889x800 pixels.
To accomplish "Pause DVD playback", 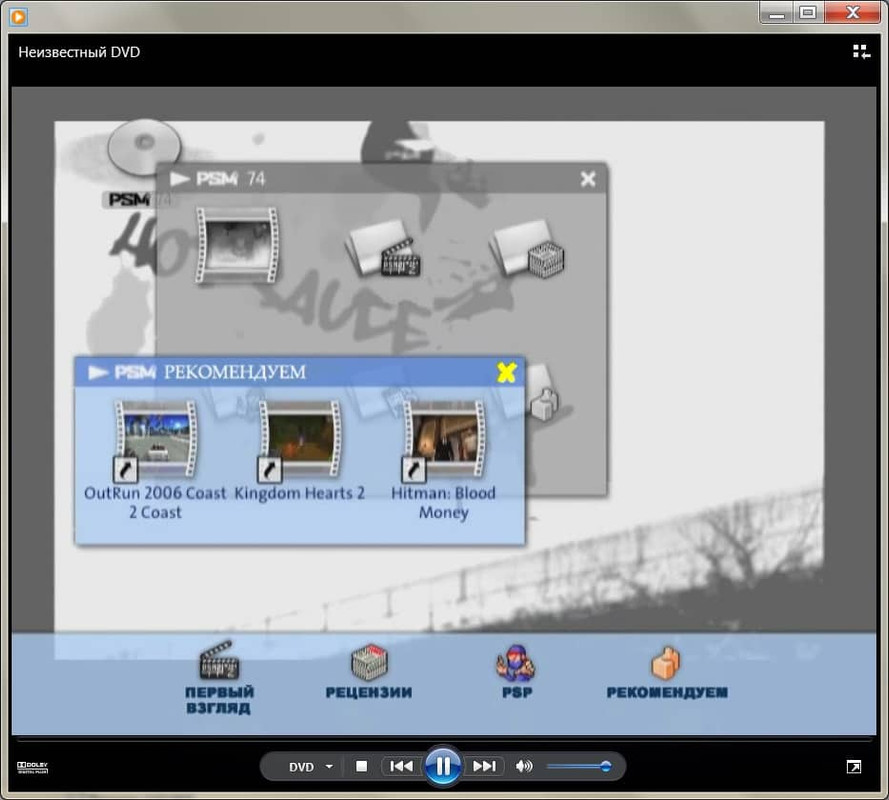I will pyautogui.click(x=443, y=766).
